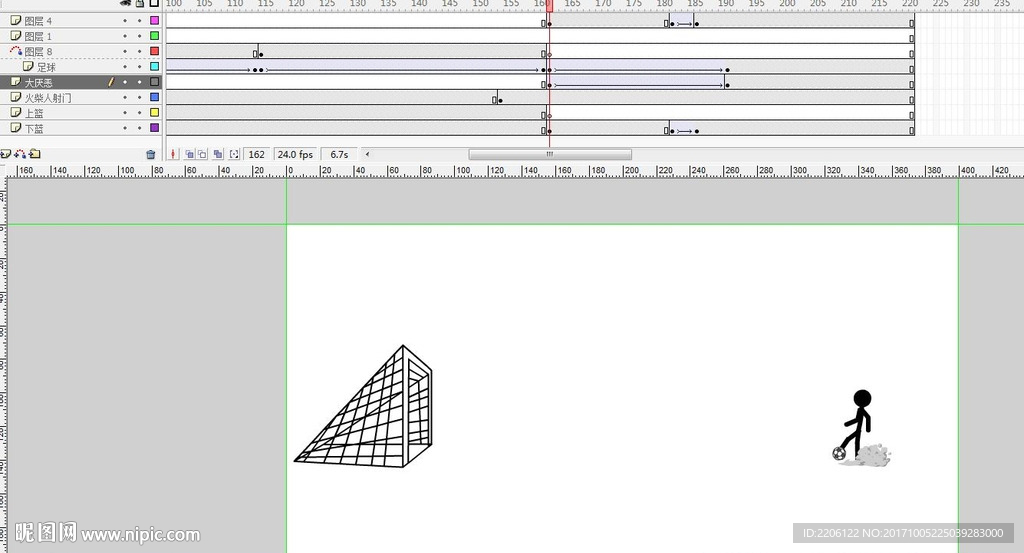Click the lock column header icon

140,3
